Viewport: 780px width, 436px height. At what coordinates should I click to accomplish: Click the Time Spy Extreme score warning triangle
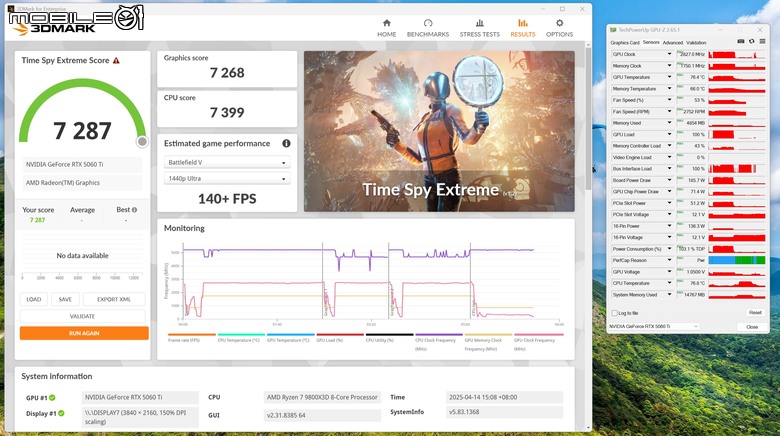116,61
